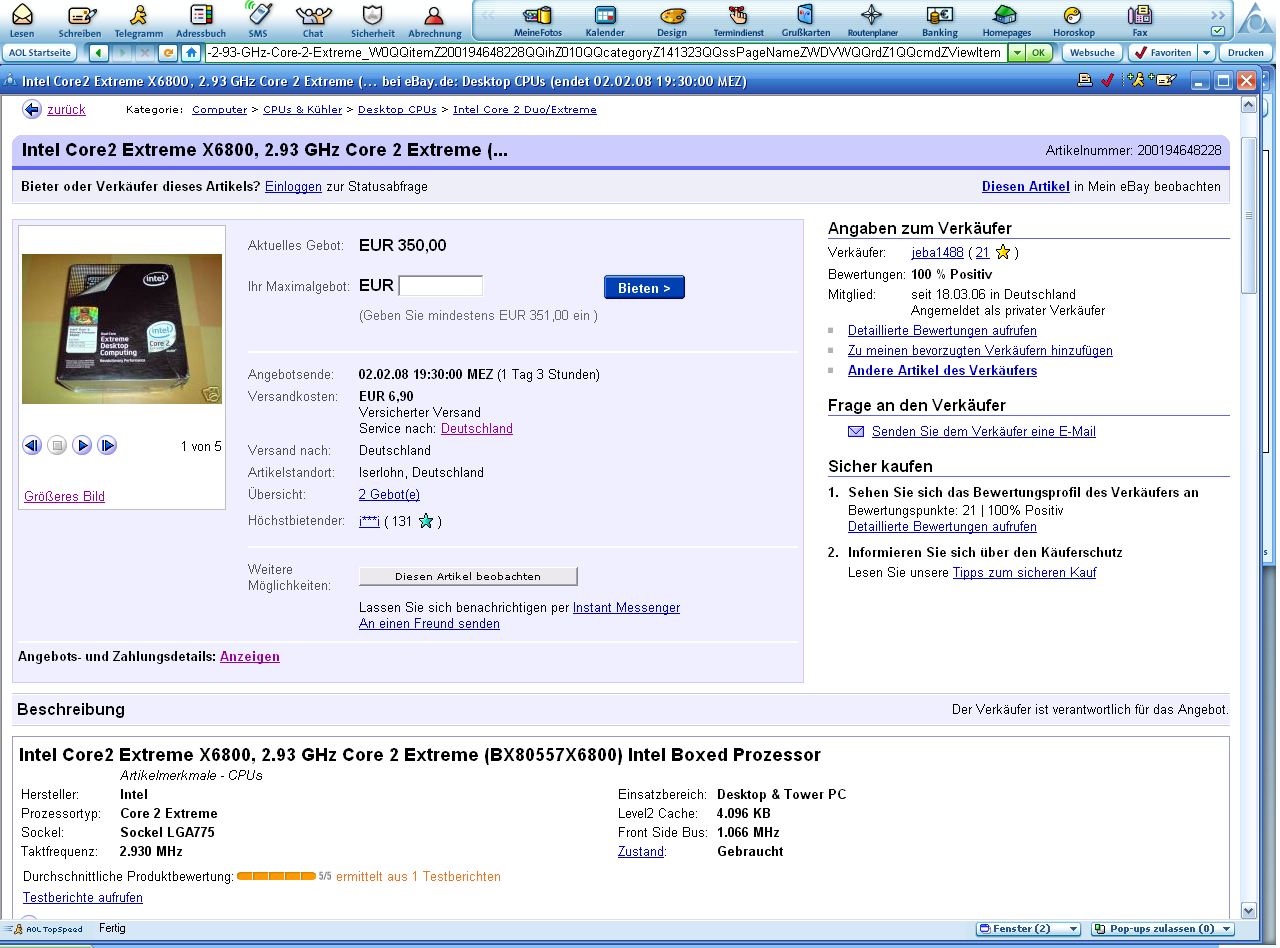Add buddy via plus-person icon in title bar
Screen dimensions: 1280x948
click(x=1135, y=81)
